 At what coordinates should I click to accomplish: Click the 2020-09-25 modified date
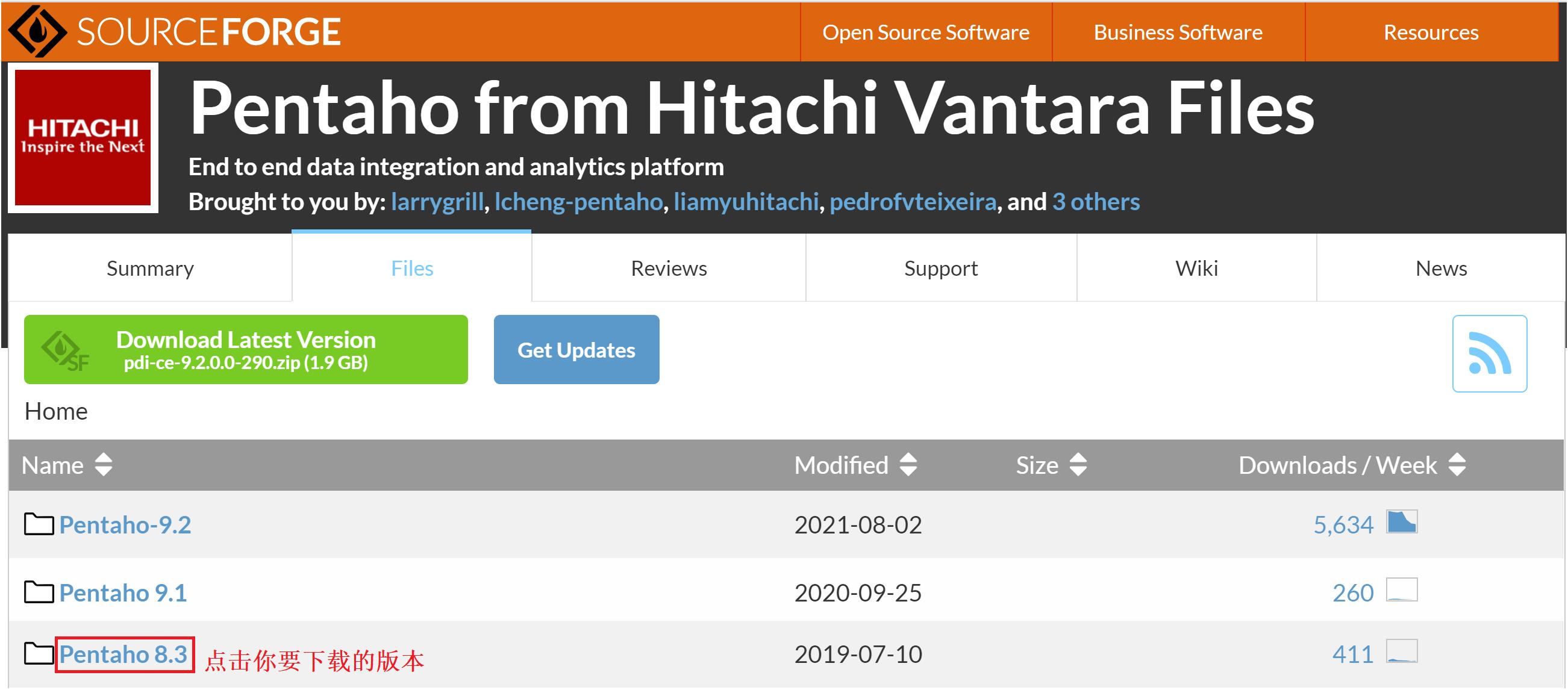pyautogui.click(x=858, y=592)
